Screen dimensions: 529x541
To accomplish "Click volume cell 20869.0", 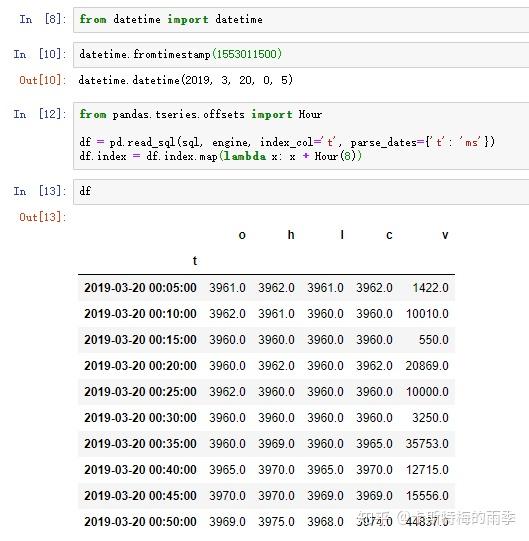I will (x=427, y=366).
